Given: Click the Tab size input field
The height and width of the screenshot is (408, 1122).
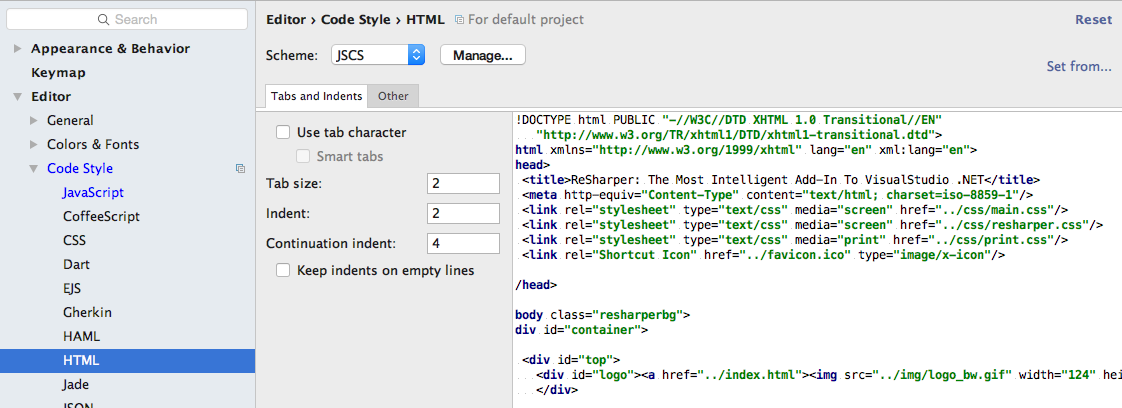Looking at the screenshot, I should pyautogui.click(x=462, y=184).
